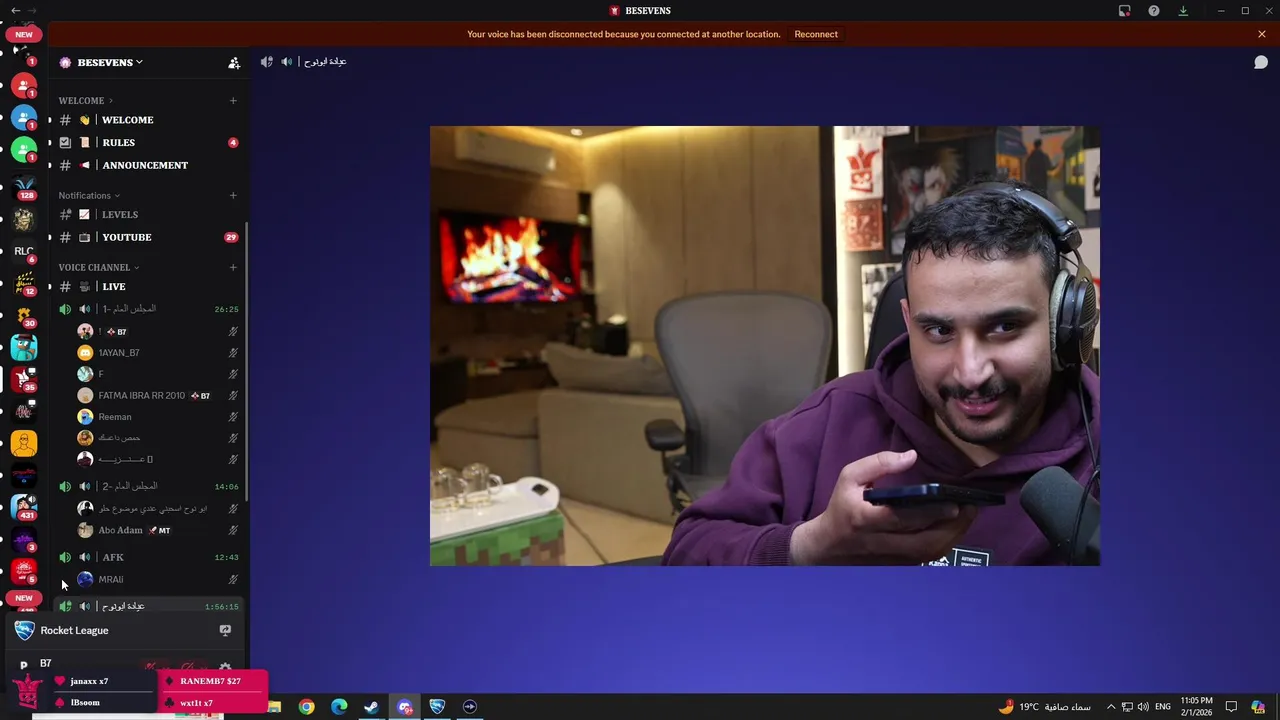
Task: Open the Windows notification center icon
Action: (x=1231, y=707)
